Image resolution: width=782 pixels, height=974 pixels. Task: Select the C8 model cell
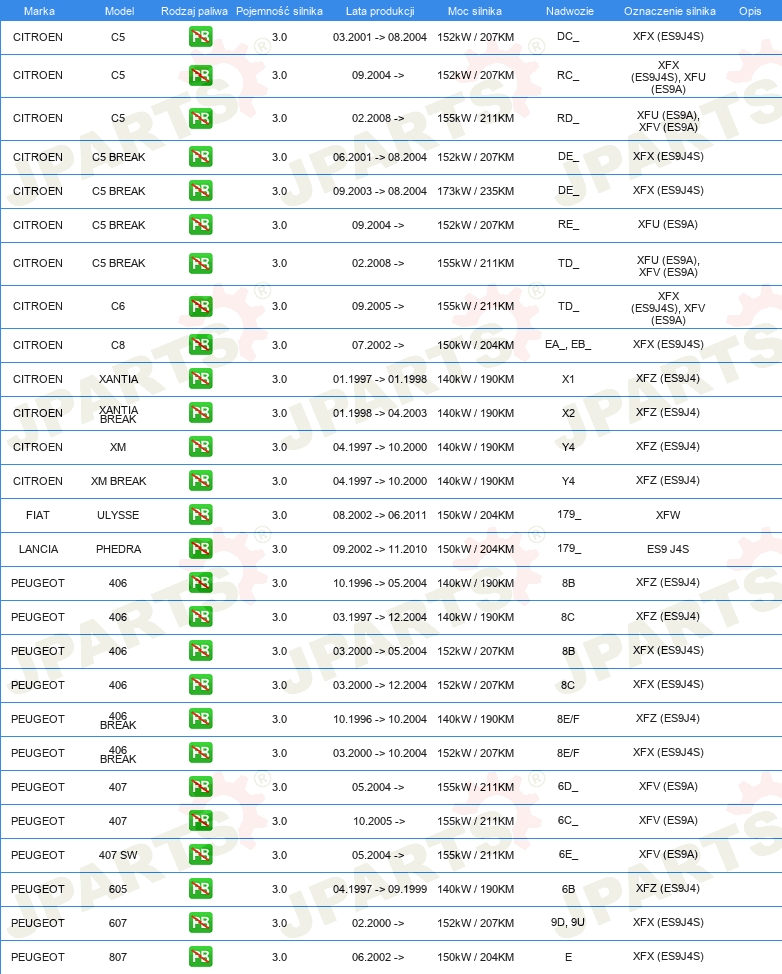click(x=118, y=345)
